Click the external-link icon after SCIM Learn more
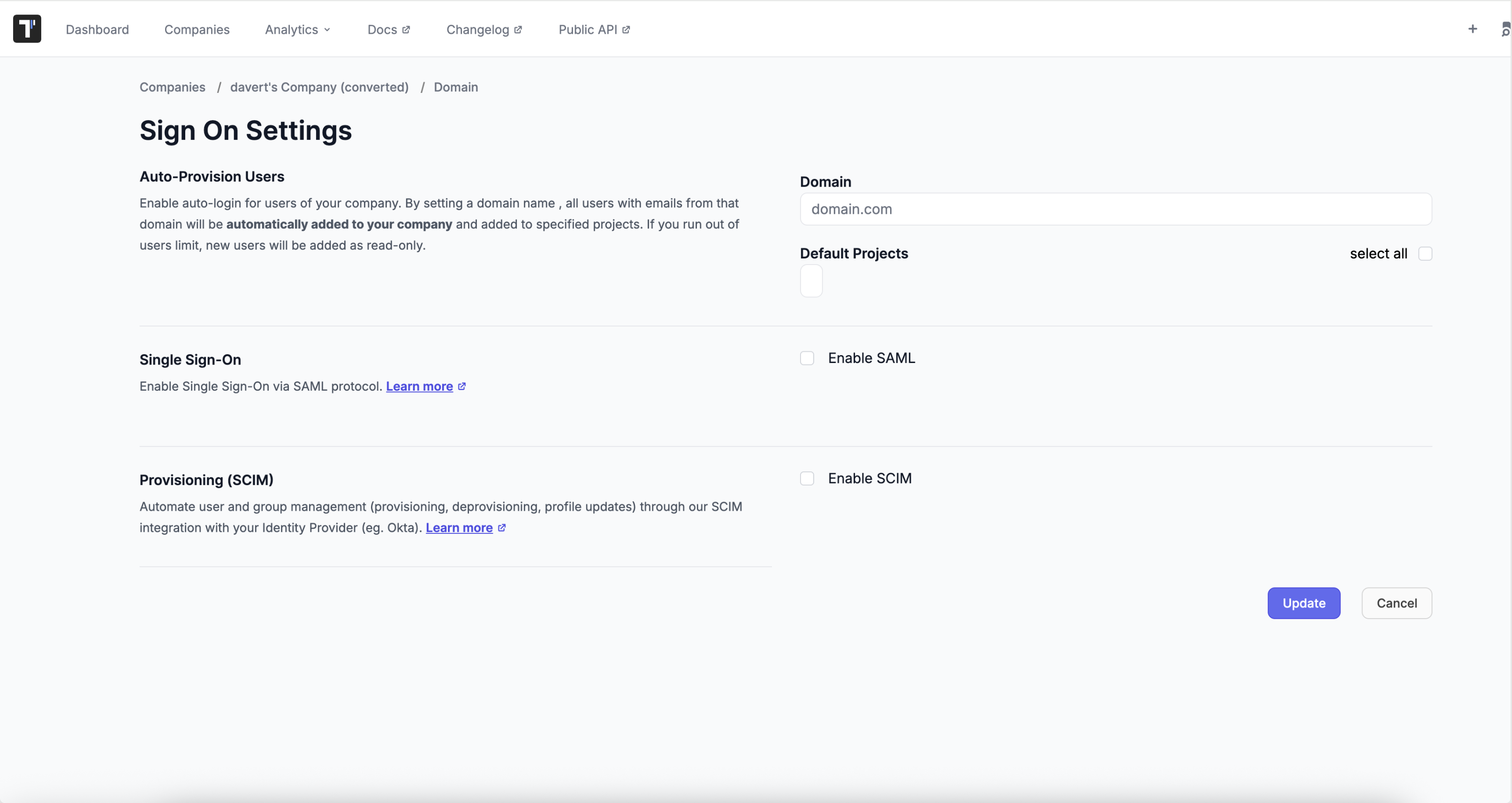Screen dimensions: 1512x803 [x=502, y=527]
